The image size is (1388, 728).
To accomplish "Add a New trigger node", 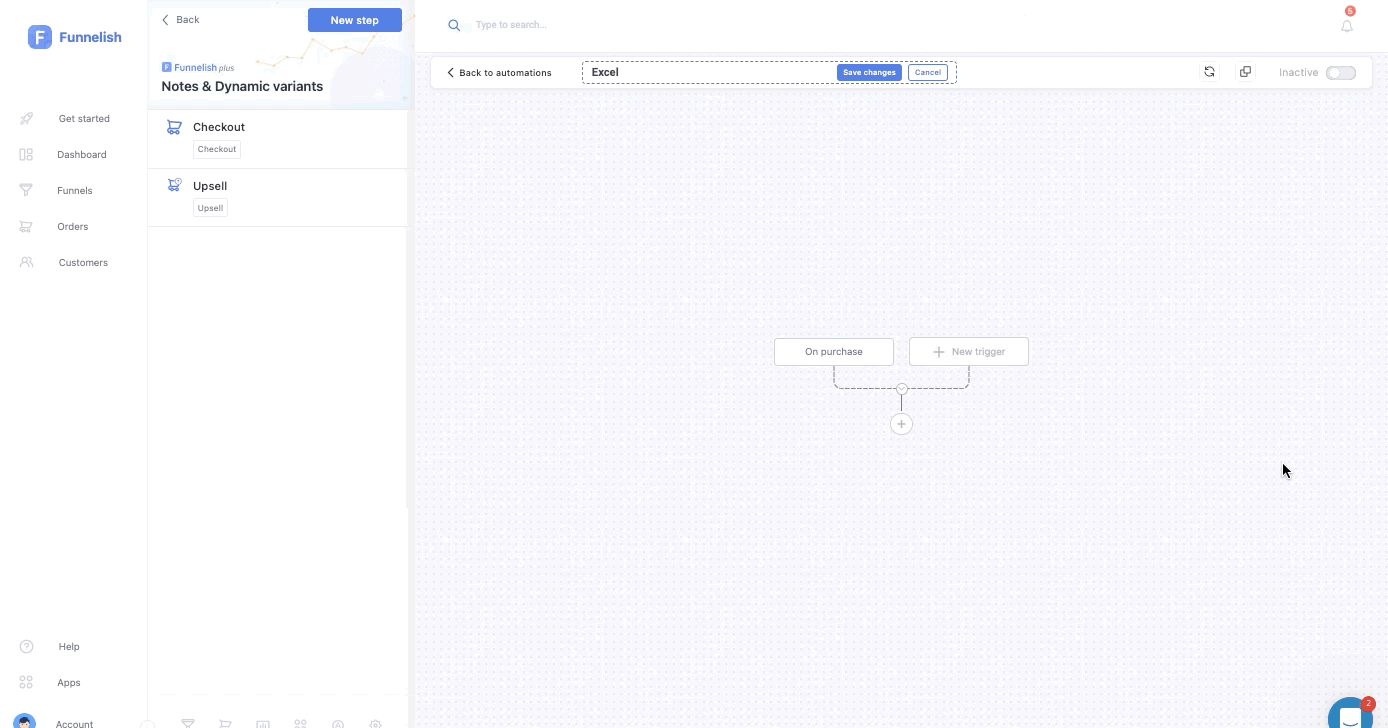I will click(x=968, y=352).
